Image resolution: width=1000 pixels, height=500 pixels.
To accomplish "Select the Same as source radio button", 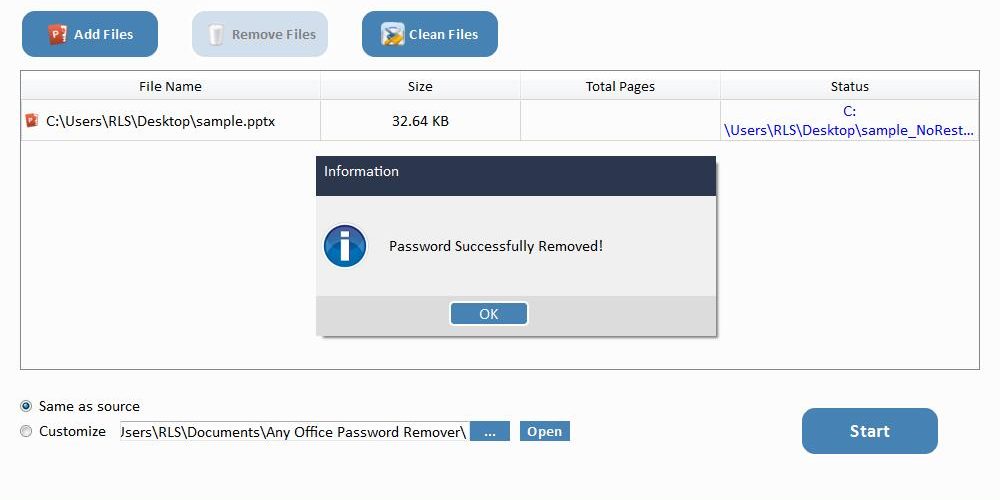I will click(26, 406).
